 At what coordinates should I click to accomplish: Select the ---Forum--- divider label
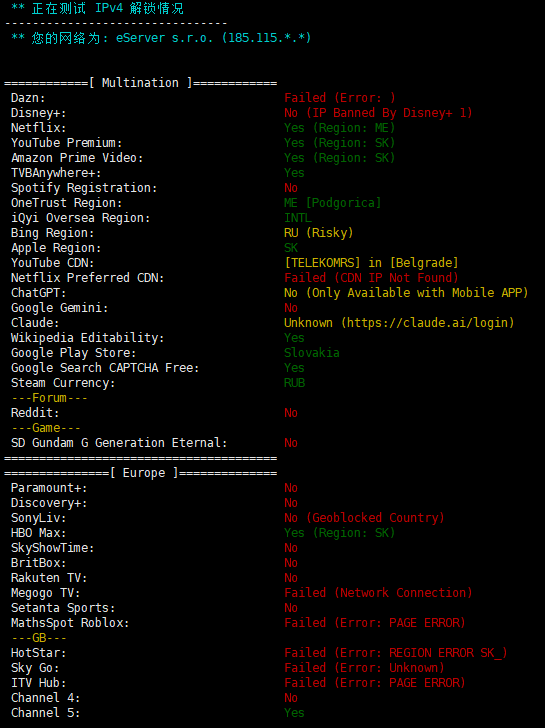click(x=49, y=398)
